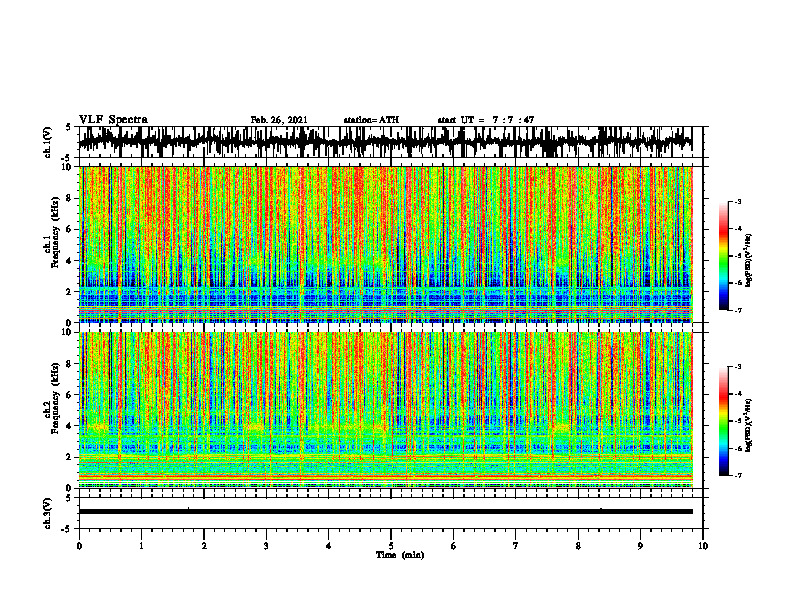Click the ch.2 "Frequency (kHz)" axis label
Viewport: 792px width, 612px height.
click(55, 398)
